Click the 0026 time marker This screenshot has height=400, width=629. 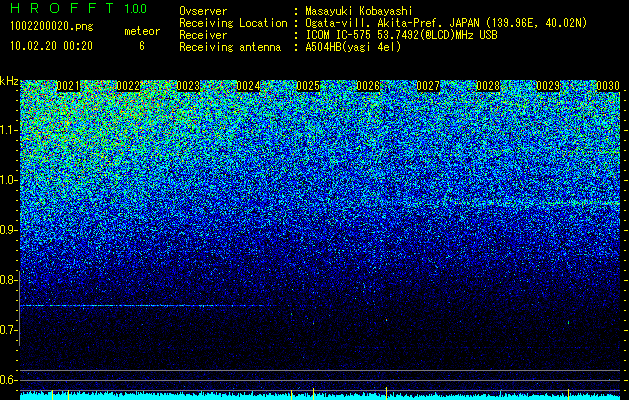pyautogui.click(x=368, y=86)
